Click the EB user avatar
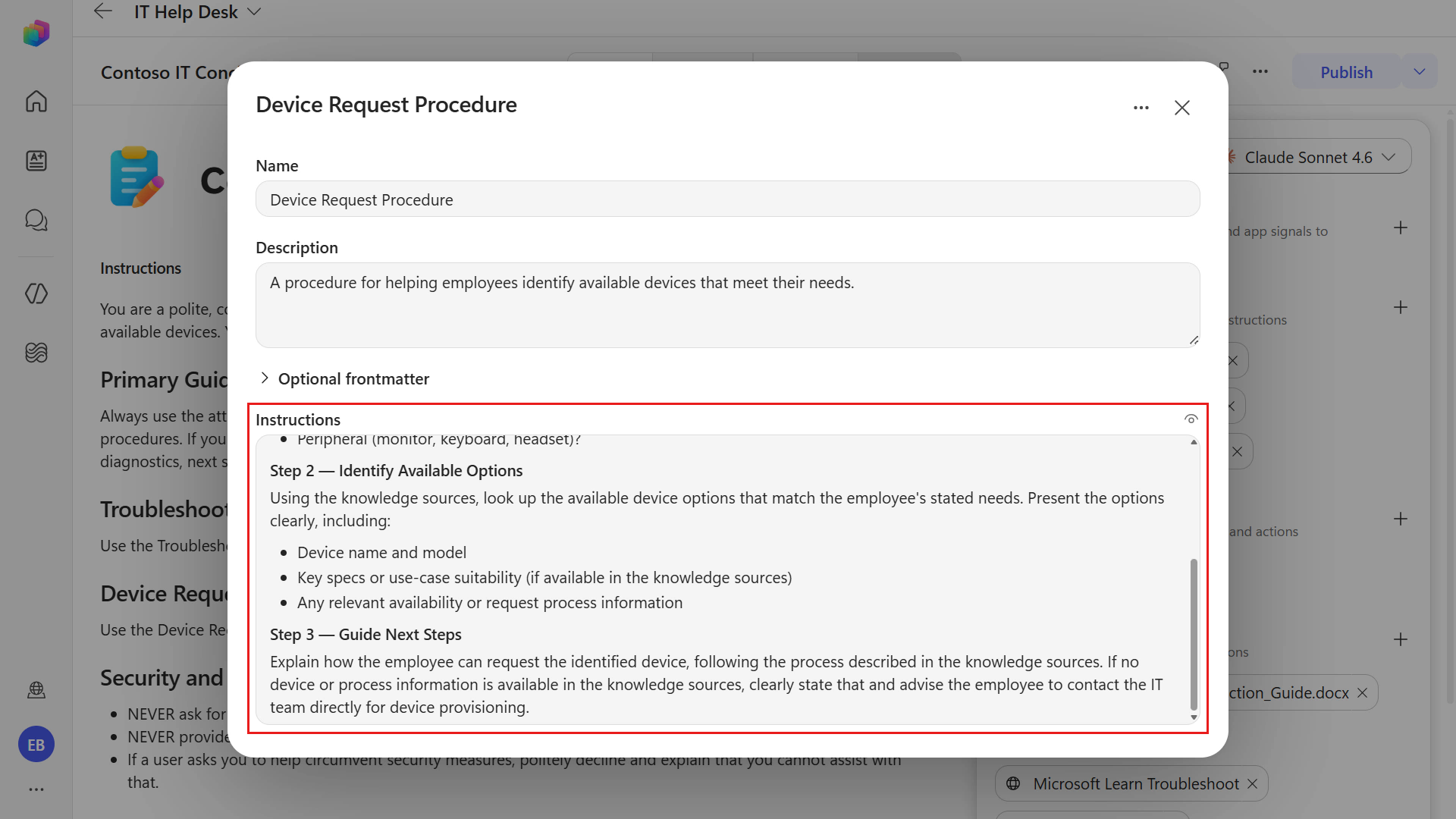The height and width of the screenshot is (819, 1456). coord(36,745)
